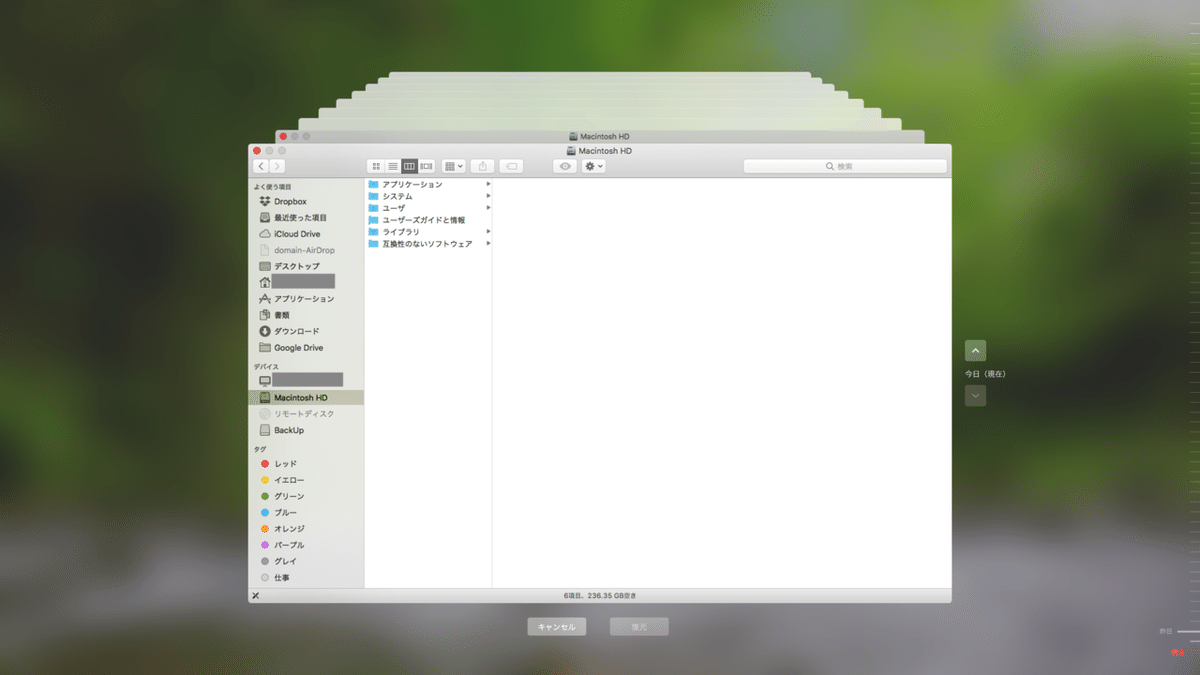Select the computer device icon under デバイス
This screenshot has height=675, width=1200.
coord(265,381)
